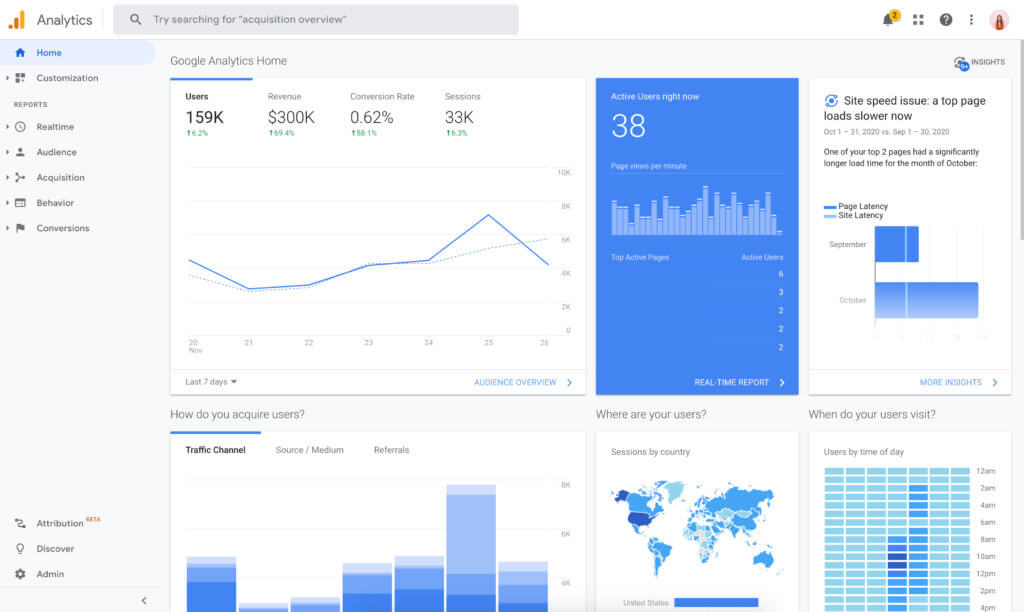Click the Attribution path icon
Image resolution: width=1024 pixels, height=612 pixels.
click(20, 523)
